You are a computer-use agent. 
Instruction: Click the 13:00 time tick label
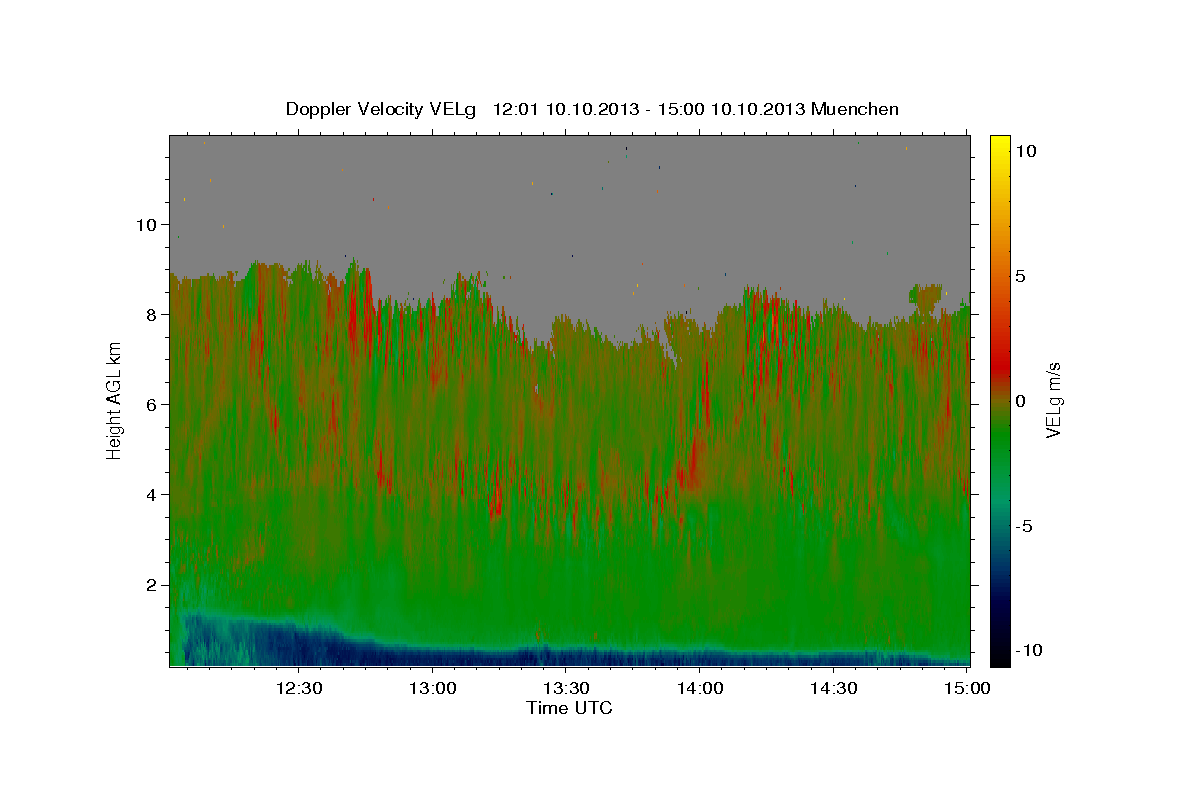(x=432, y=688)
